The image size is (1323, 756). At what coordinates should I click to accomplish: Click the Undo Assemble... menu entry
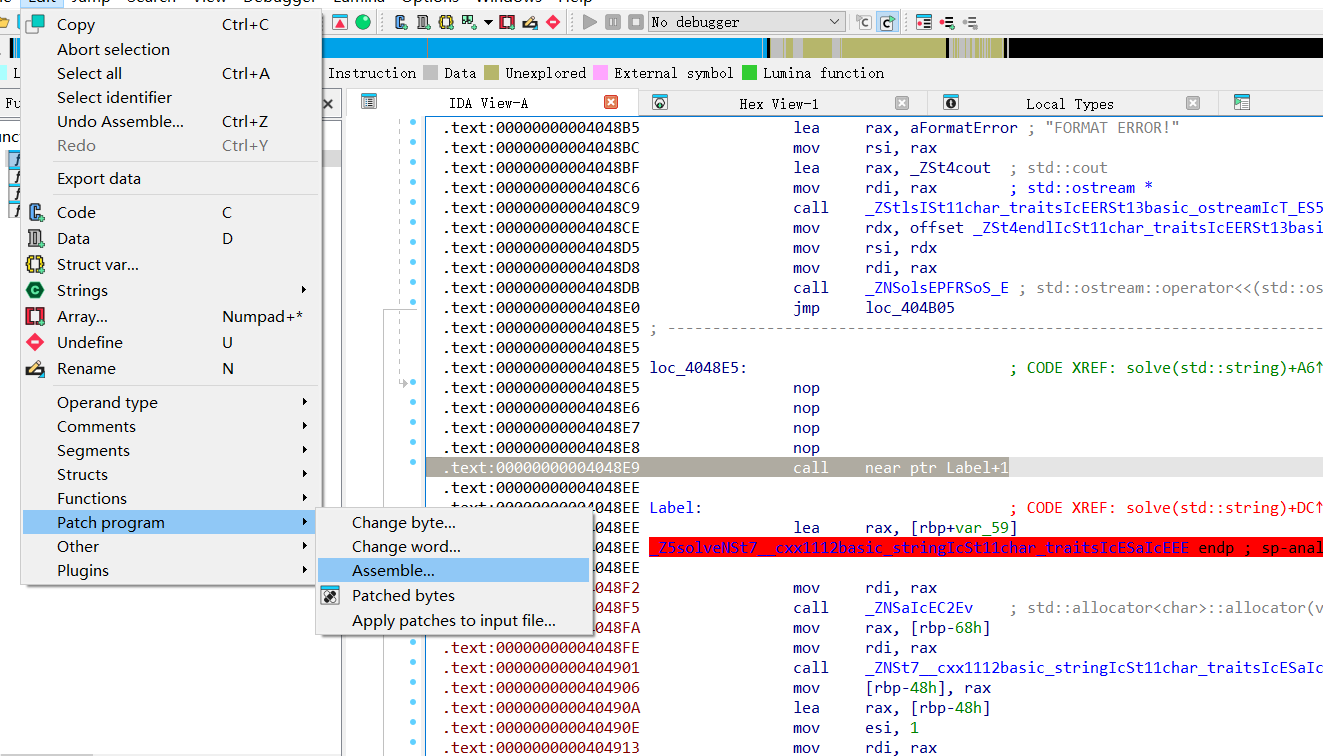[x=120, y=121]
